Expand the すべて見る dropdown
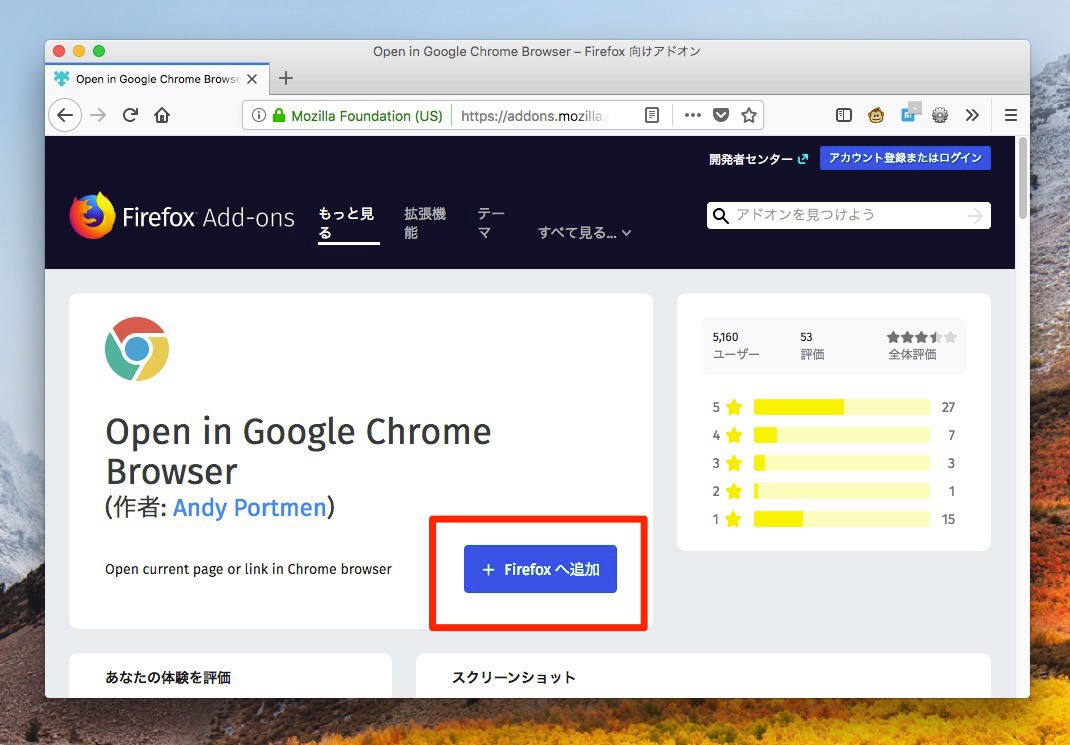Screen dimensions: 1070x745 tap(585, 233)
